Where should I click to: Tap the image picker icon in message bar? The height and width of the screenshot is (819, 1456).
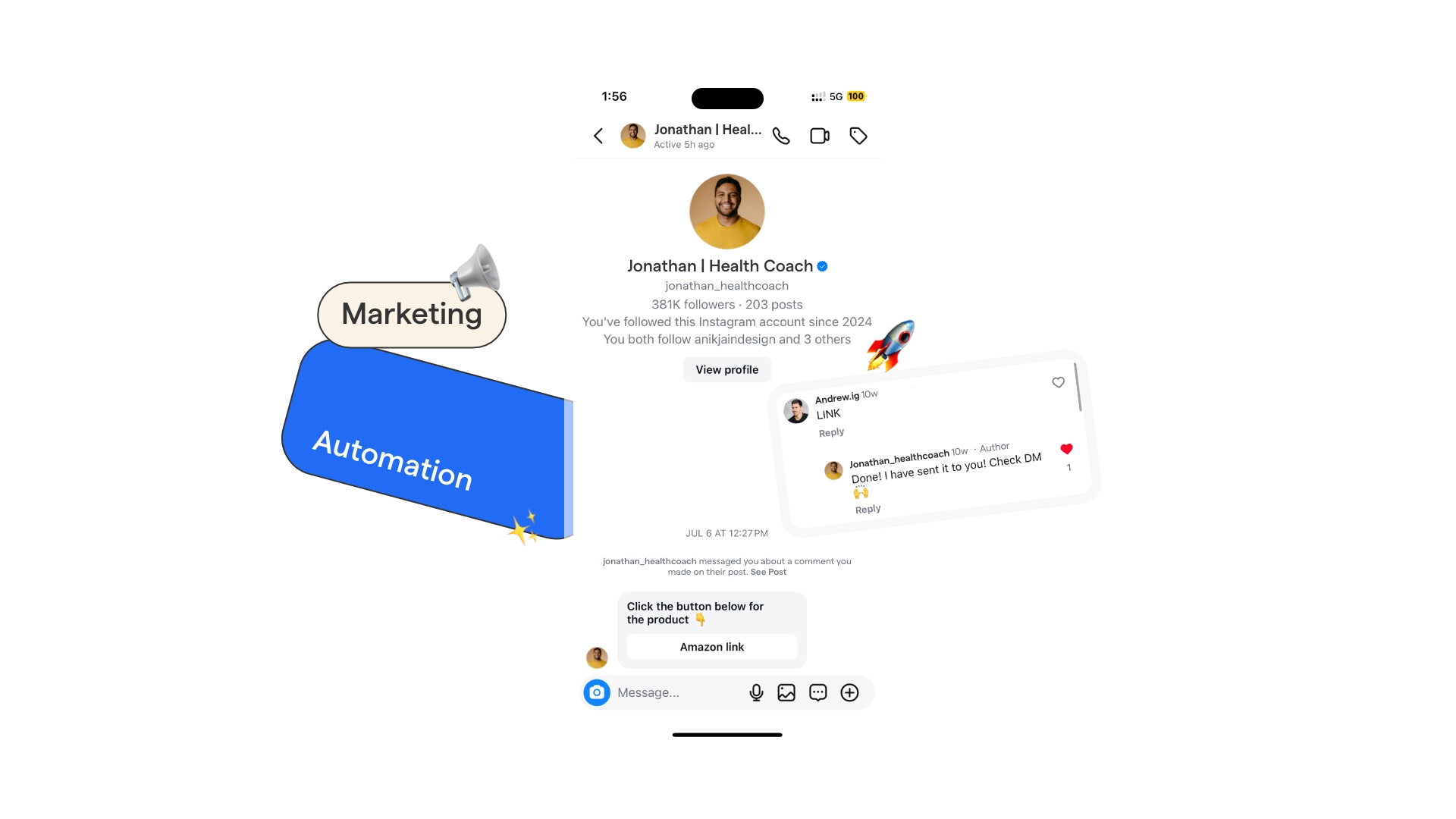pyautogui.click(x=787, y=692)
